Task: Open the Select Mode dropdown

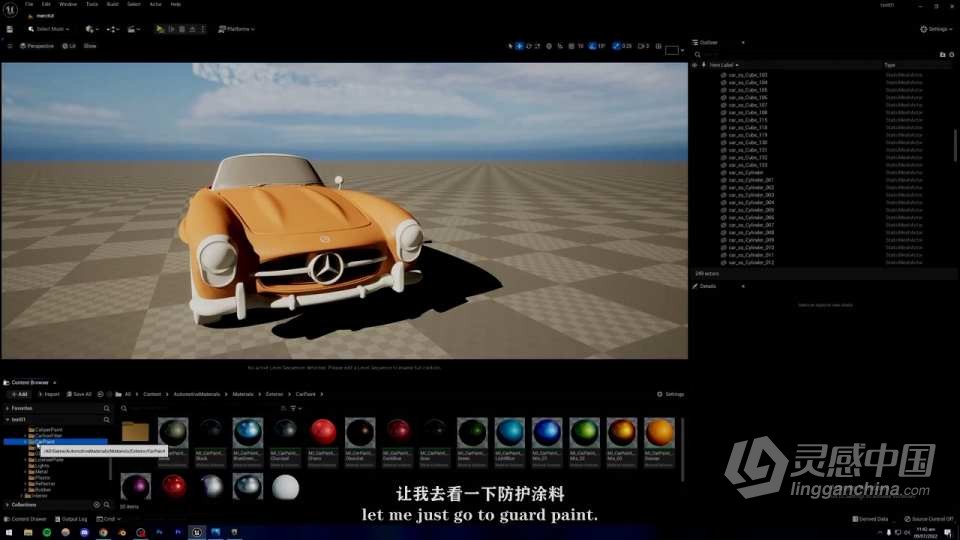Action: (x=48, y=29)
